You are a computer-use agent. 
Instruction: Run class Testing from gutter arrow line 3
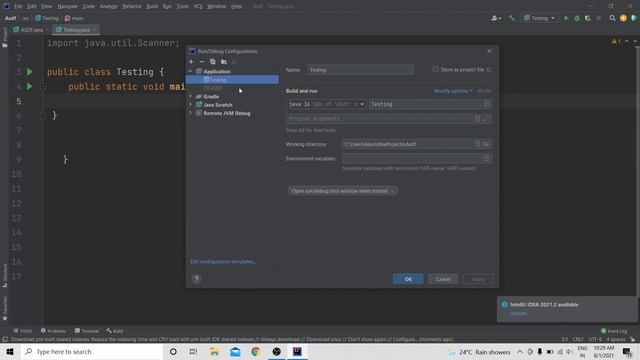pos(30,72)
